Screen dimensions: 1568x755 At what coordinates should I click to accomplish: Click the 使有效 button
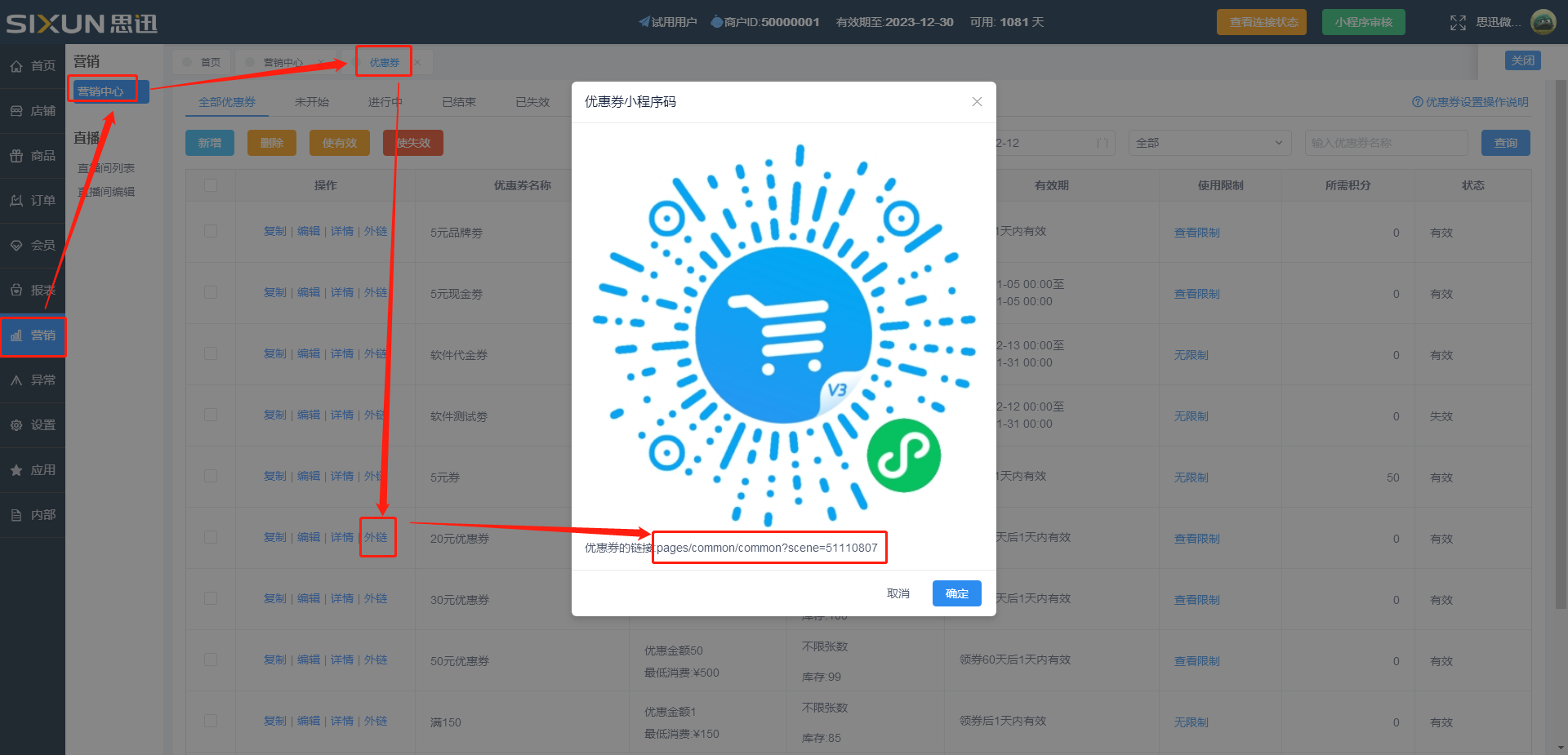tap(340, 143)
